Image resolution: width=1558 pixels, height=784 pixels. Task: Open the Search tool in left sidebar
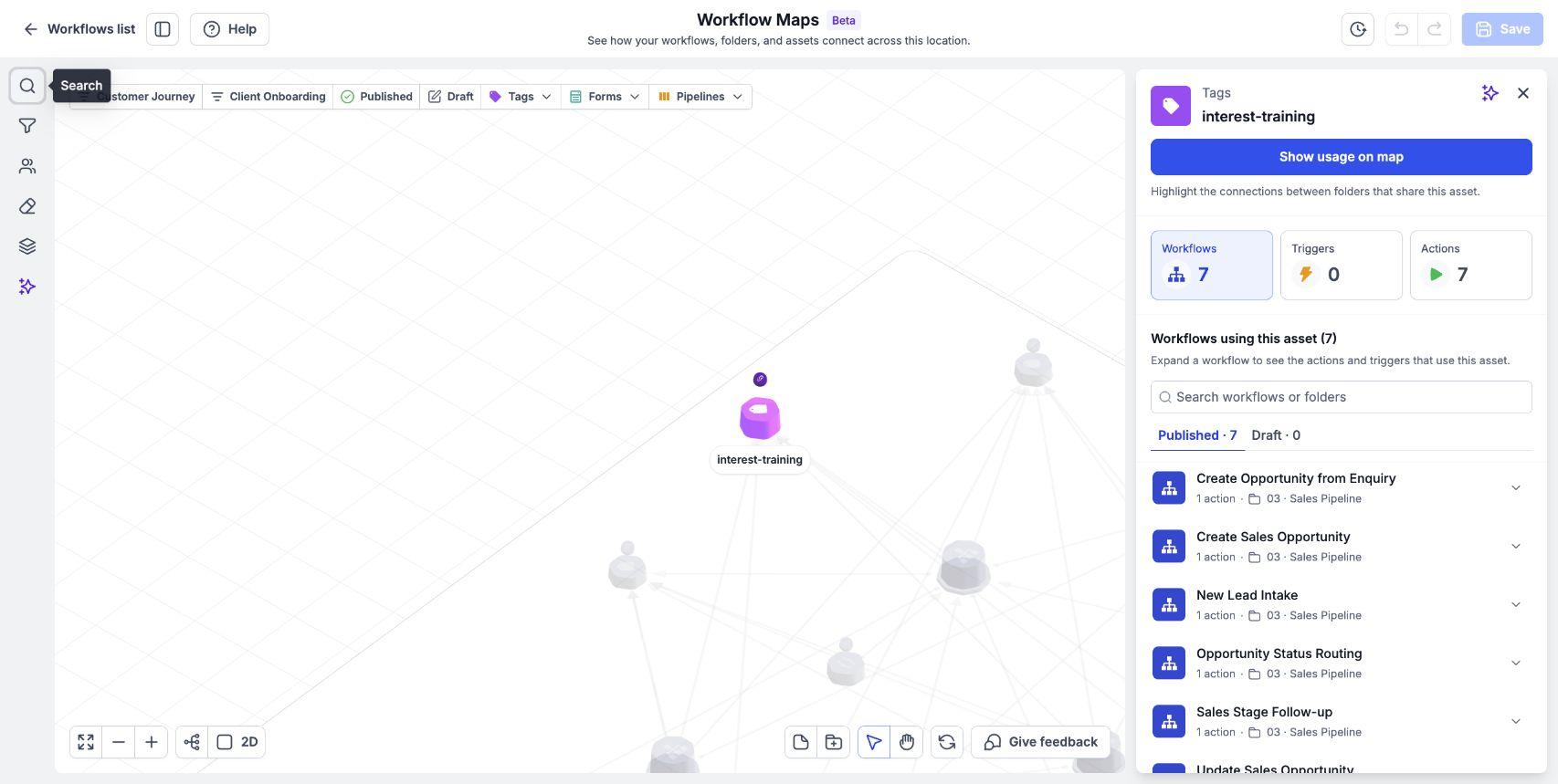pyautogui.click(x=27, y=86)
